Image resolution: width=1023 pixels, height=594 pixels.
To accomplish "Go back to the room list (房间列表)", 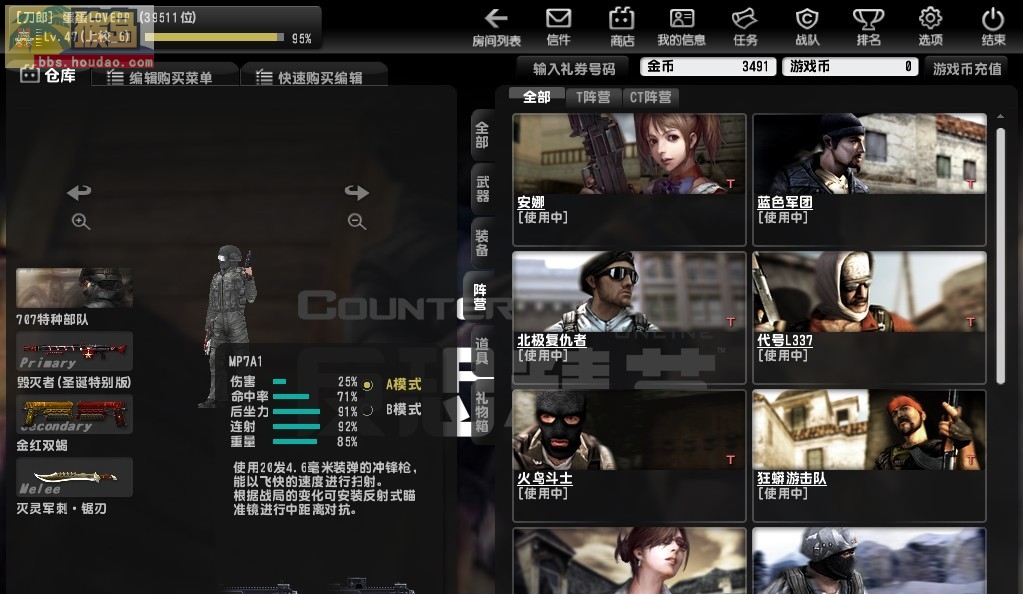I will point(496,27).
